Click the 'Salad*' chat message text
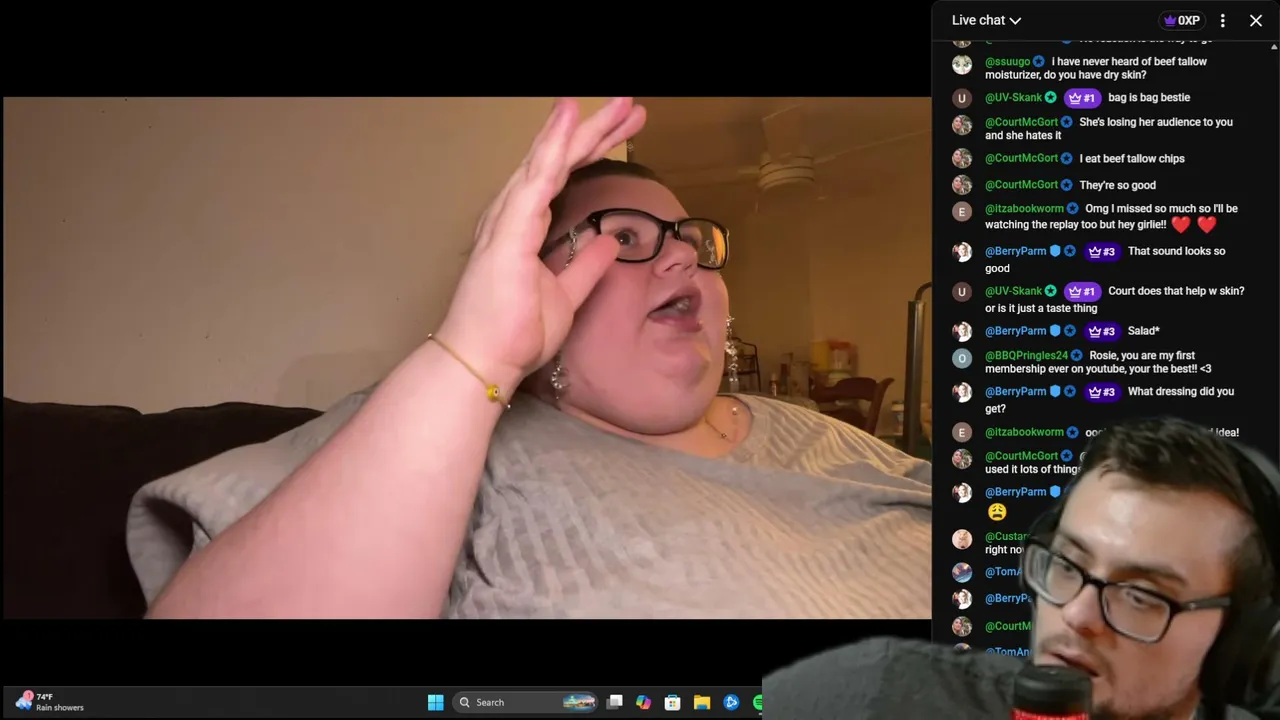The image size is (1280, 720). tap(1143, 331)
